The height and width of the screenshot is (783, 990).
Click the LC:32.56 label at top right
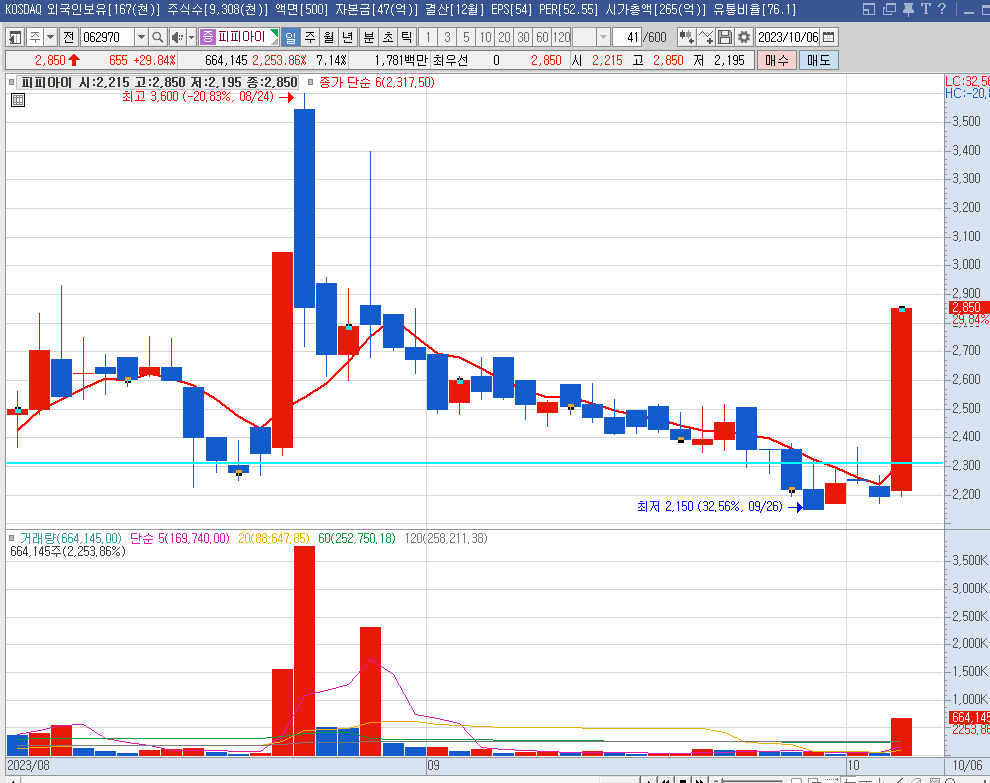(967, 81)
